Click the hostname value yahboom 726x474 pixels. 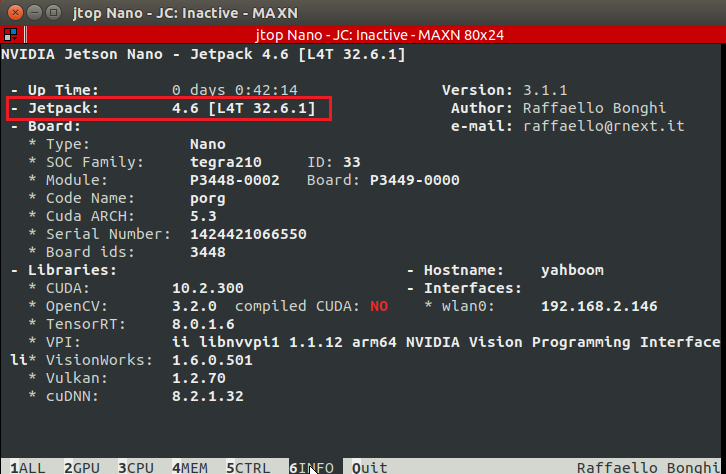click(572, 270)
